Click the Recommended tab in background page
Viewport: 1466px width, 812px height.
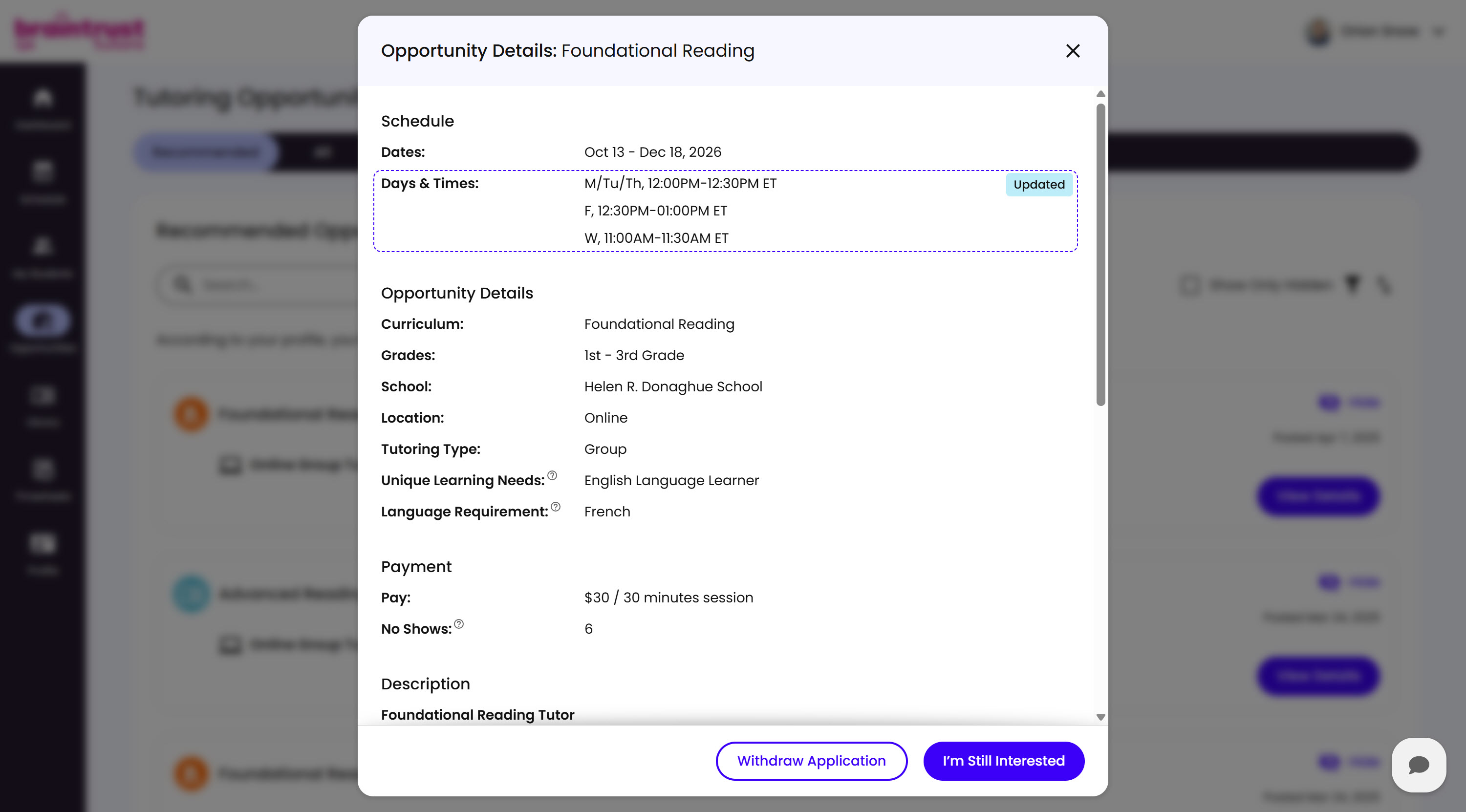pos(205,152)
